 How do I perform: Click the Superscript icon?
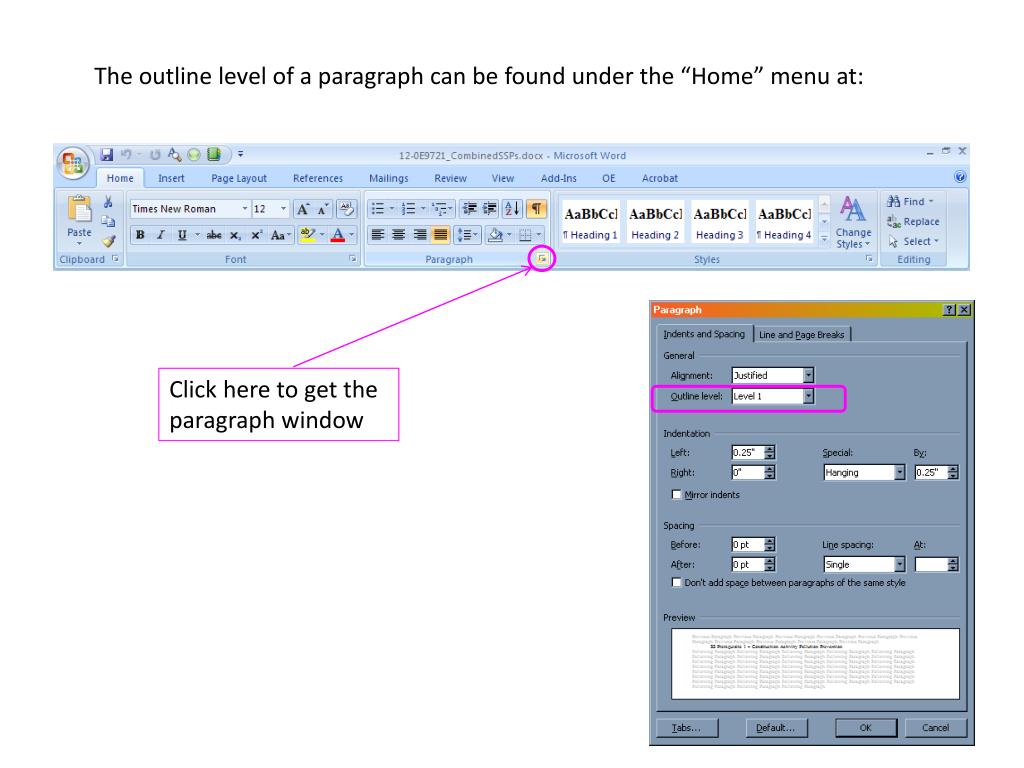[257, 235]
